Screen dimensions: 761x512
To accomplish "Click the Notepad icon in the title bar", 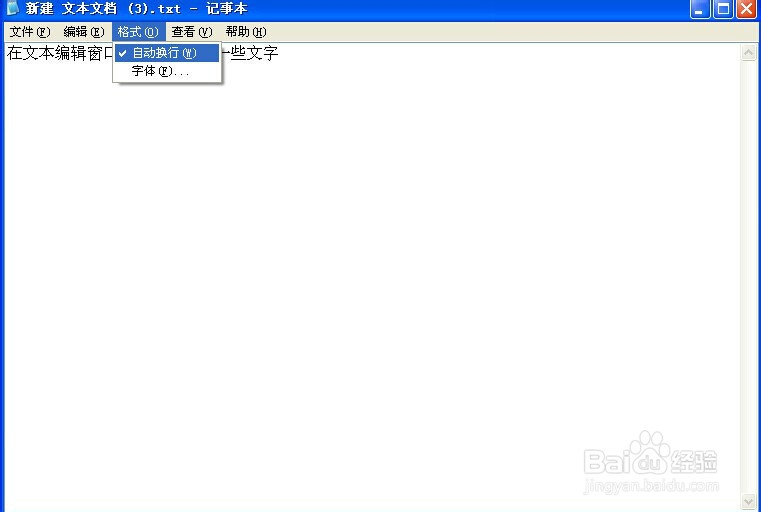I will (x=12, y=8).
